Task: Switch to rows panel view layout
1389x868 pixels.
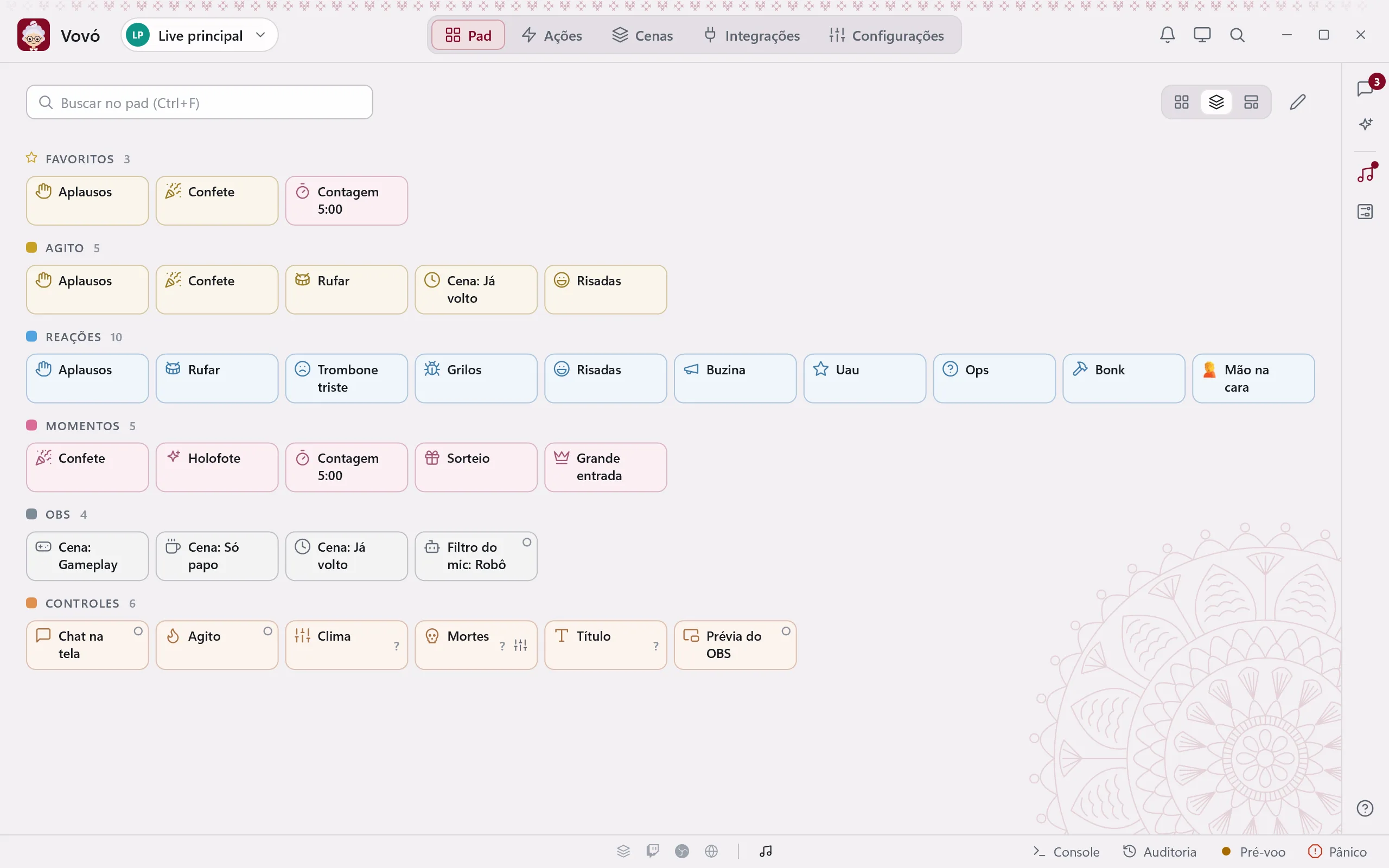Action: (1251, 102)
